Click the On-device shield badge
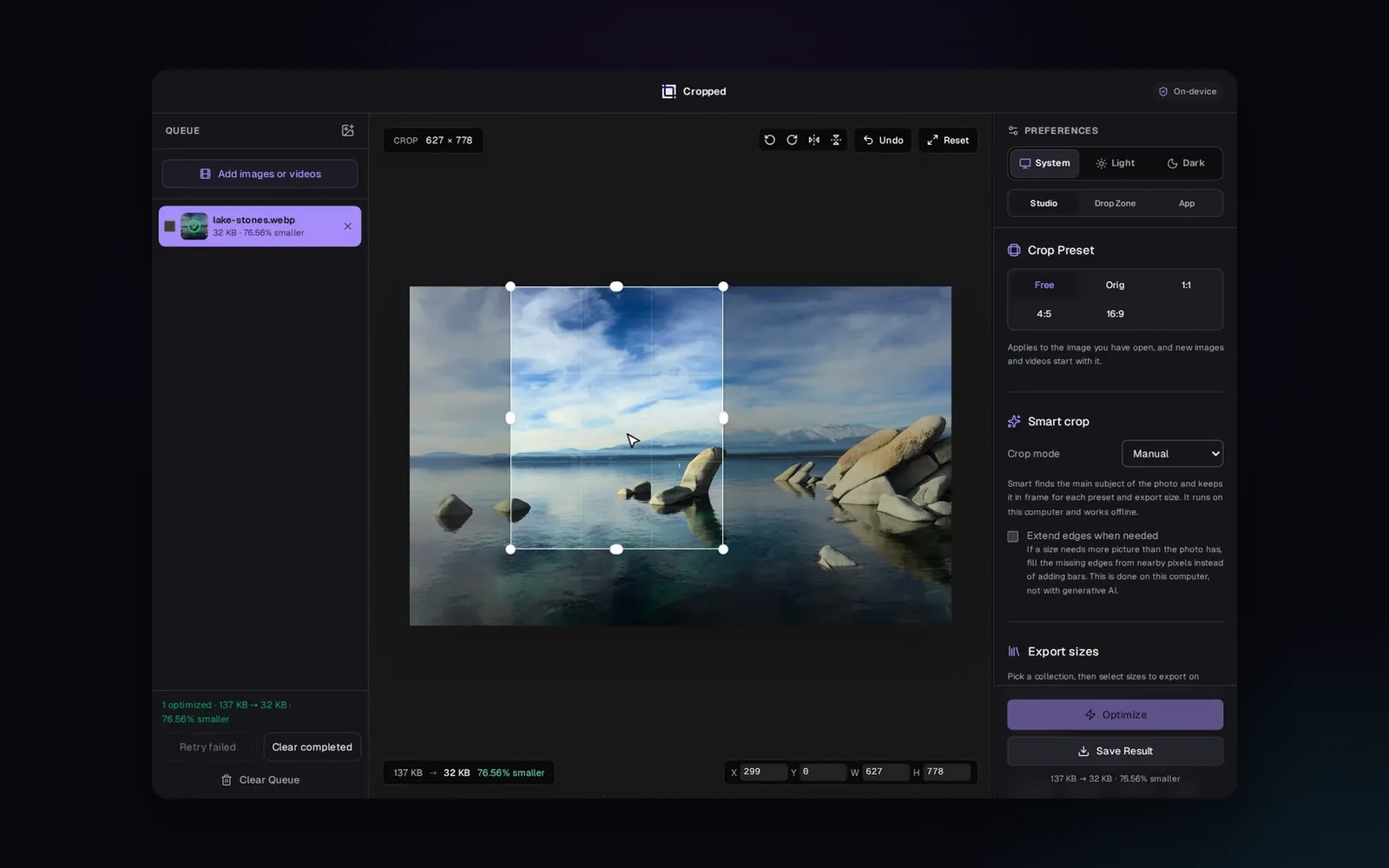 (x=1188, y=91)
